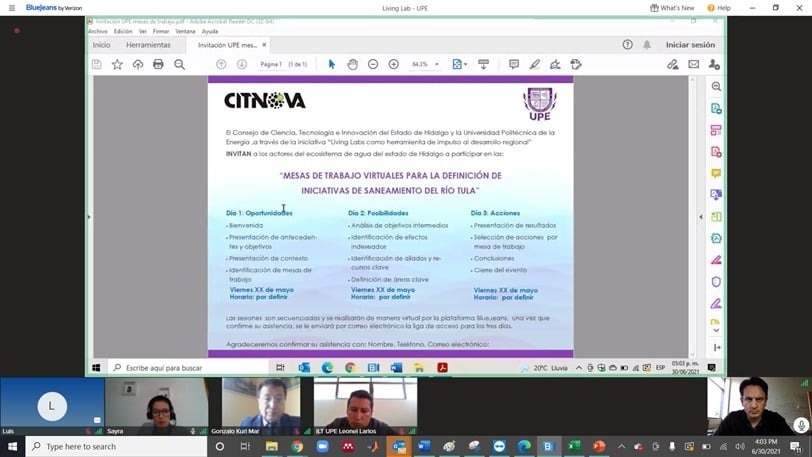The width and height of the screenshot is (812, 457).
Task: Click the highlighter pen tool
Action: 534,64
